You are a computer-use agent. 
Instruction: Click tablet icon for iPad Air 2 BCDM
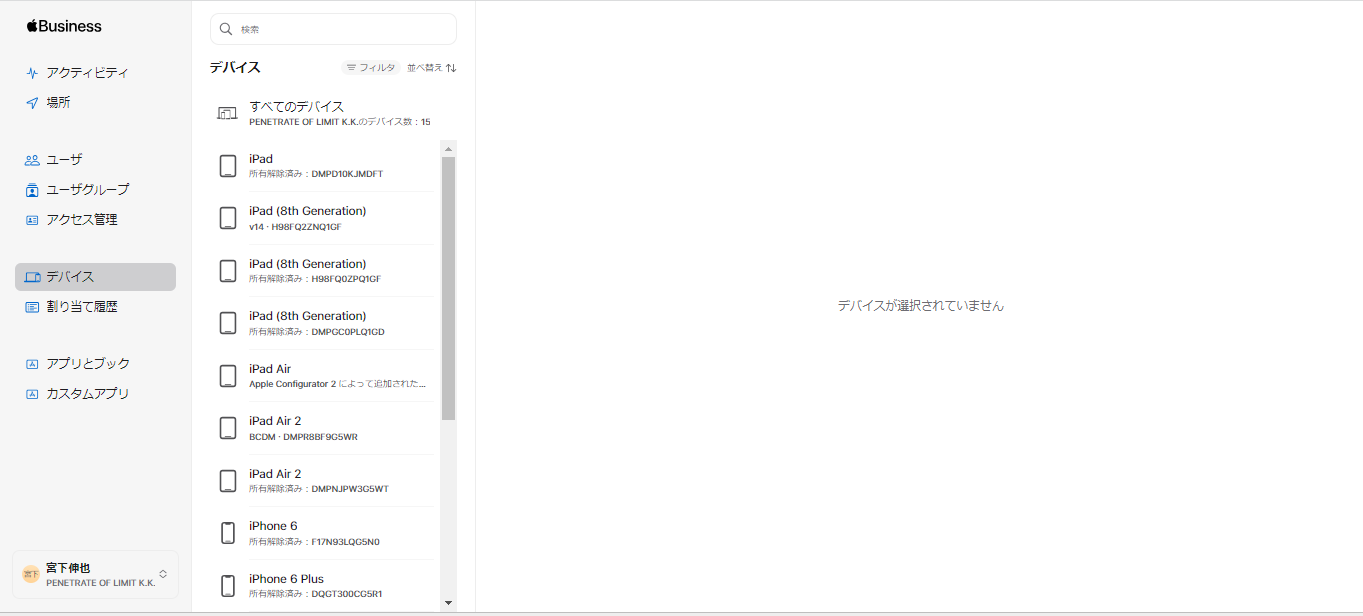click(228, 428)
